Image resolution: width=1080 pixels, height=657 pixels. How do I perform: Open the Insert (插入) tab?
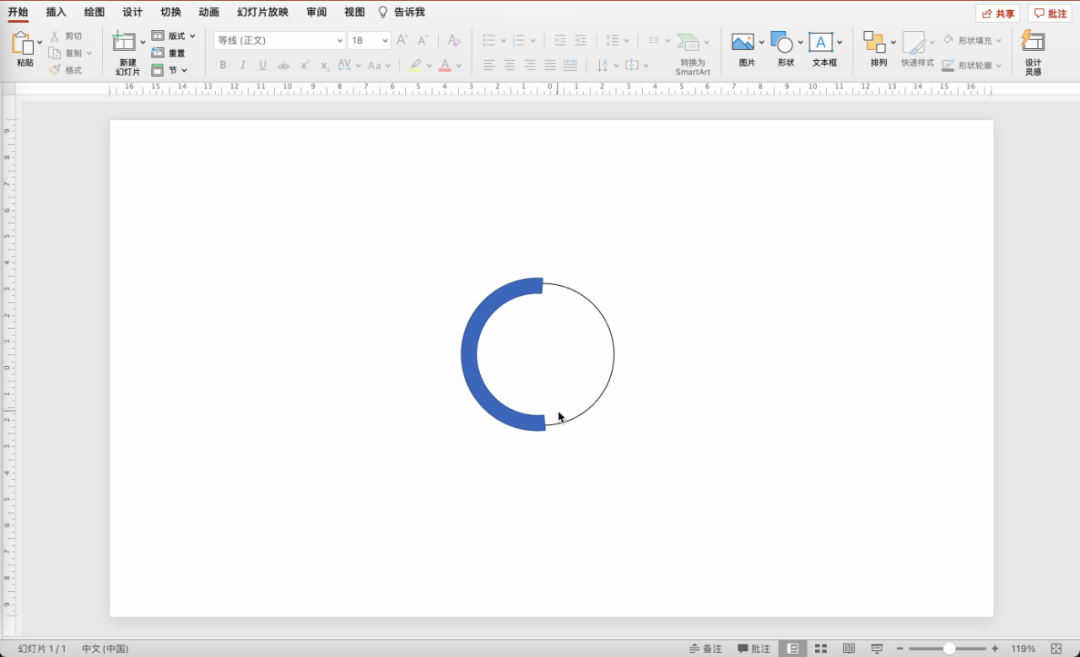click(x=56, y=12)
